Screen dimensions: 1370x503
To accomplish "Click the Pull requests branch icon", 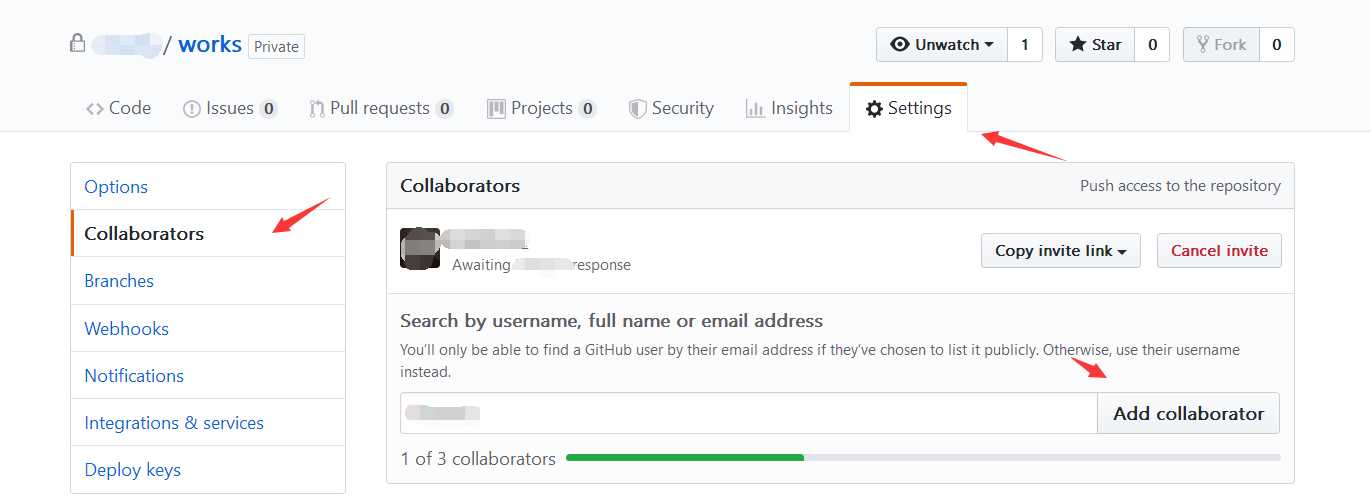I will tap(317, 109).
